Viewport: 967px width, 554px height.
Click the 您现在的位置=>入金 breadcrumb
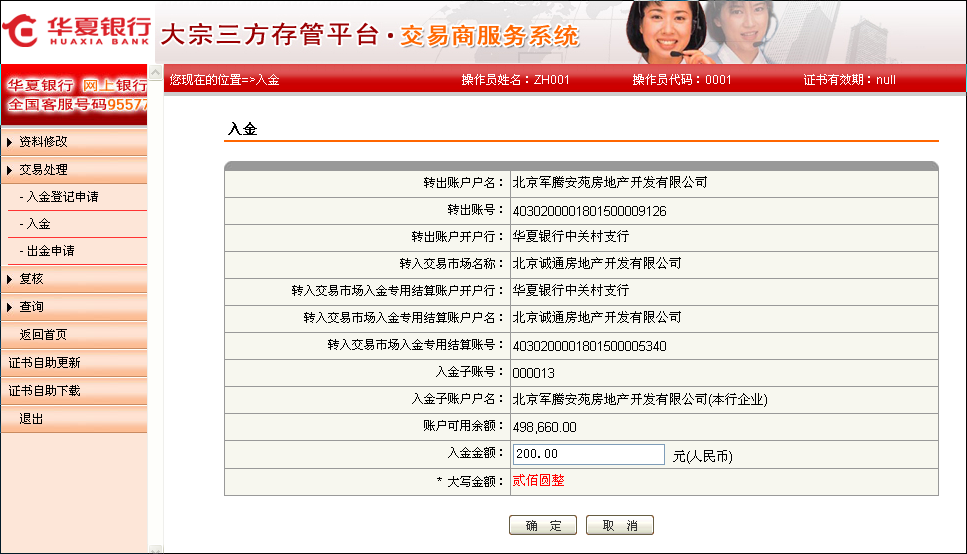tap(224, 80)
